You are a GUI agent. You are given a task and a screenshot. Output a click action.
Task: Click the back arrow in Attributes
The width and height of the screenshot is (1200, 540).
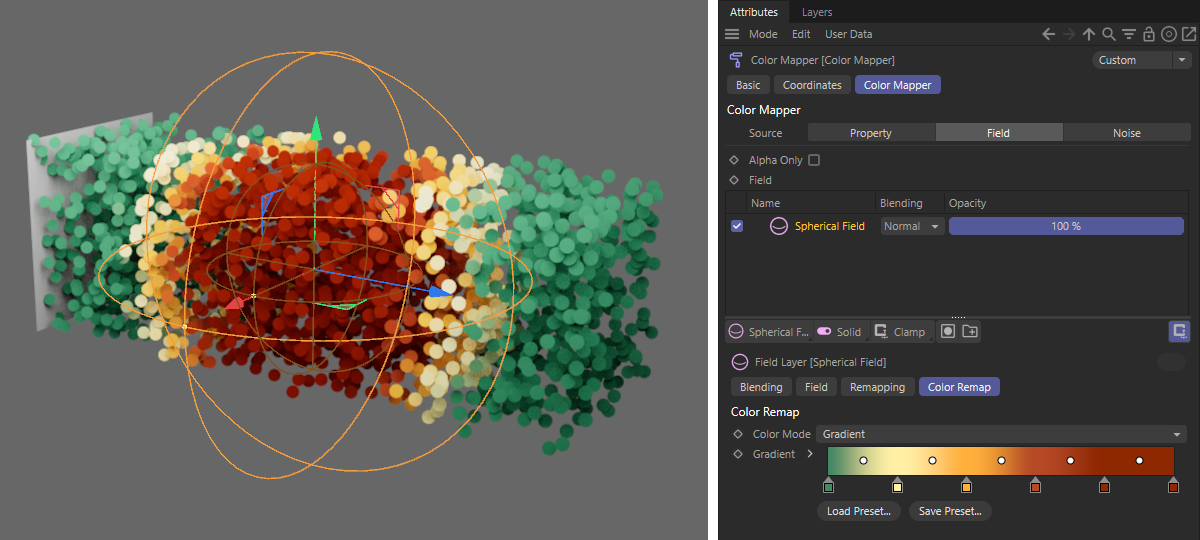pyautogui.click(x=1048, y=34)
